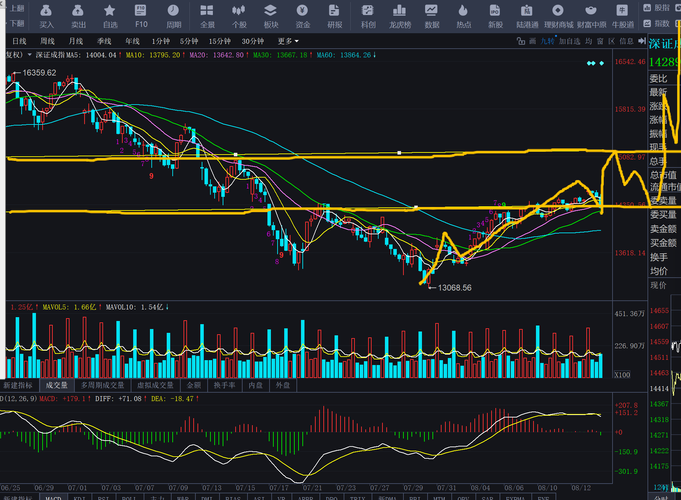Click the 周期 clock icon
The image size is (681, 500).
(173, 16)
